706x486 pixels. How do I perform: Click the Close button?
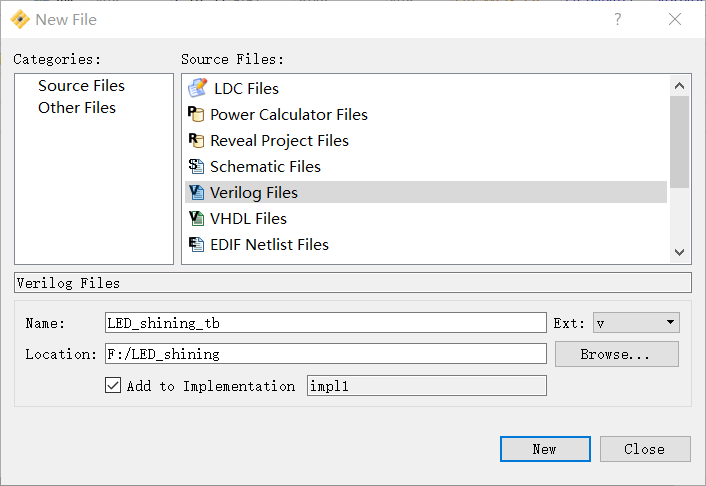click(645, 449)
